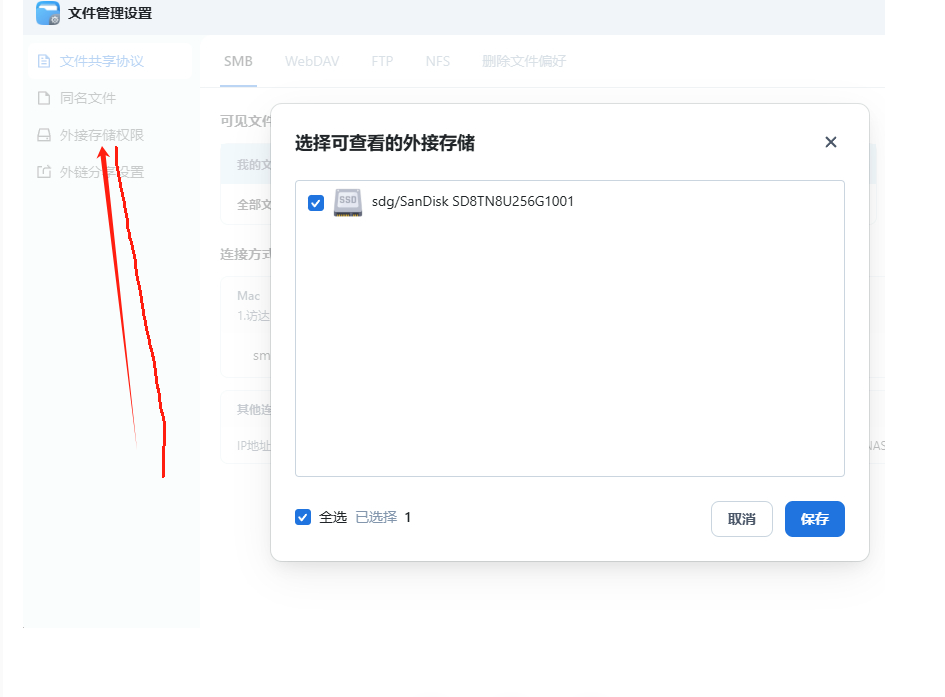This screenshot has width=945, height=697.
Task: Click the 全选 label text
Action: pyautogui.click(x=333, y=517)
